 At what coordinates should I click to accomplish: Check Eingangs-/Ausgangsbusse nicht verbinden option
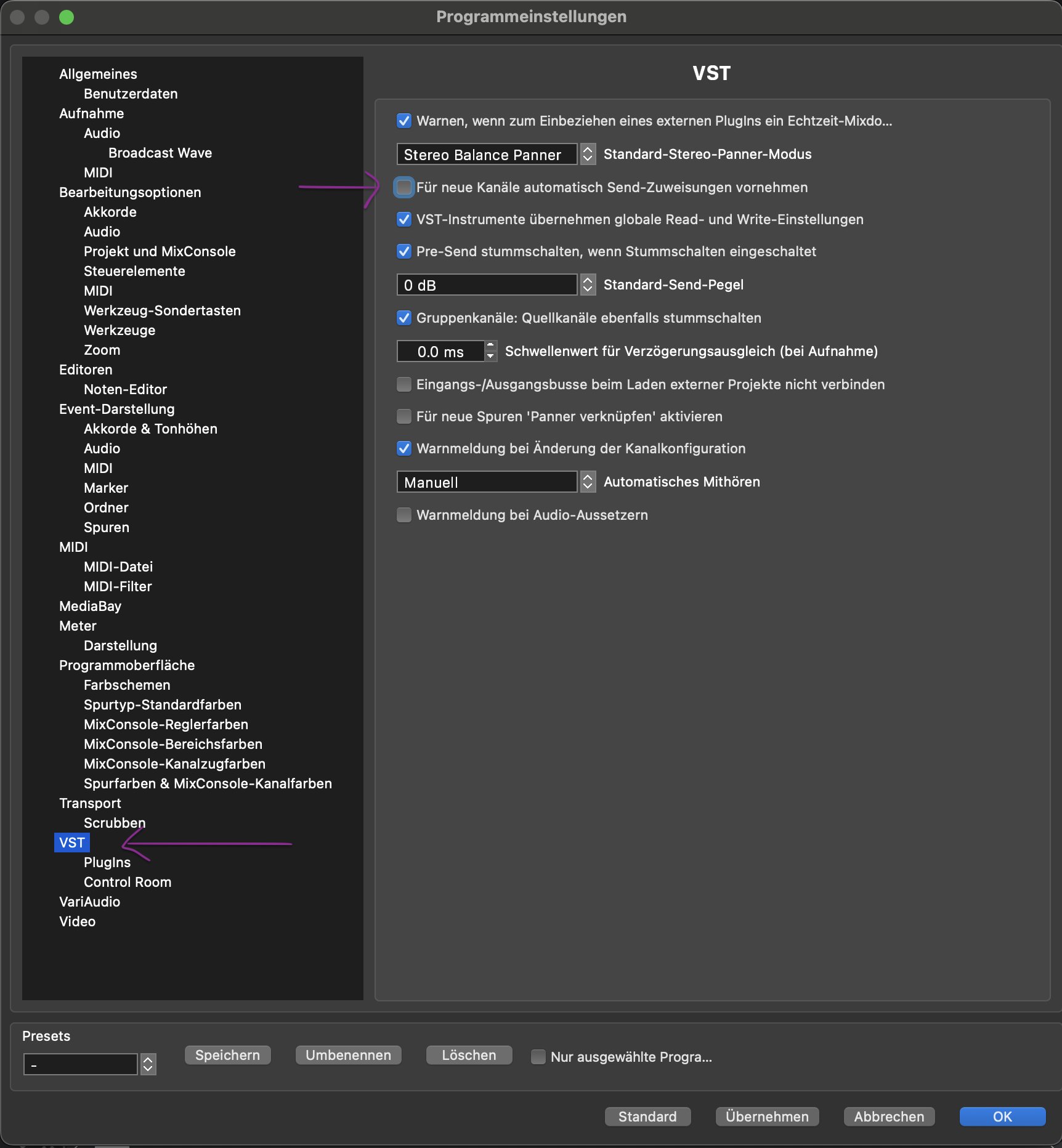404,384
